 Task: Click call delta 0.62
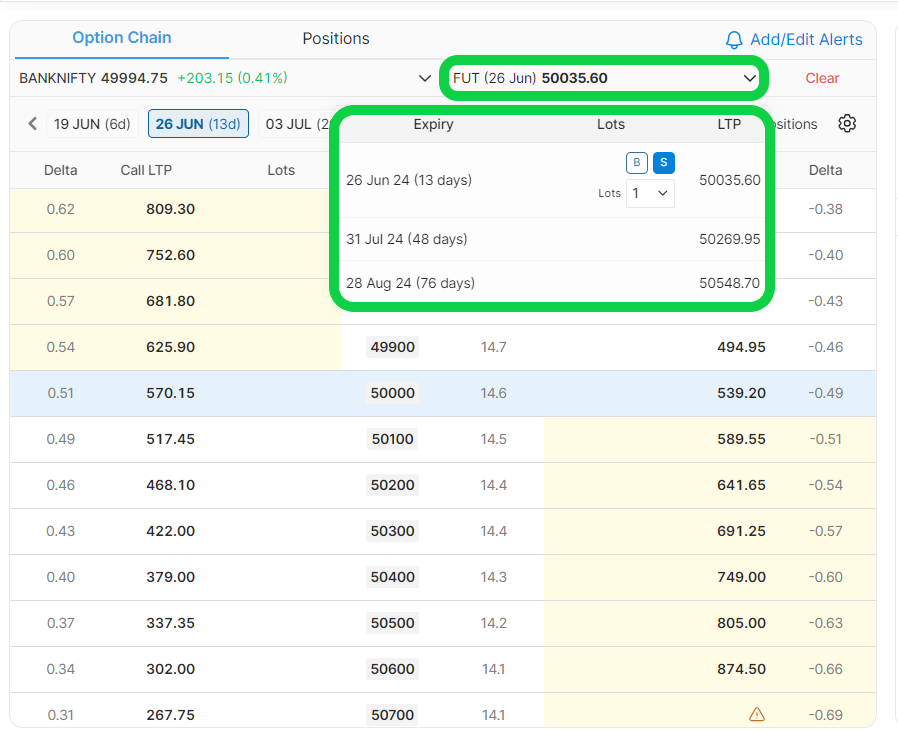pyautogui.click(x=61, y=209)
